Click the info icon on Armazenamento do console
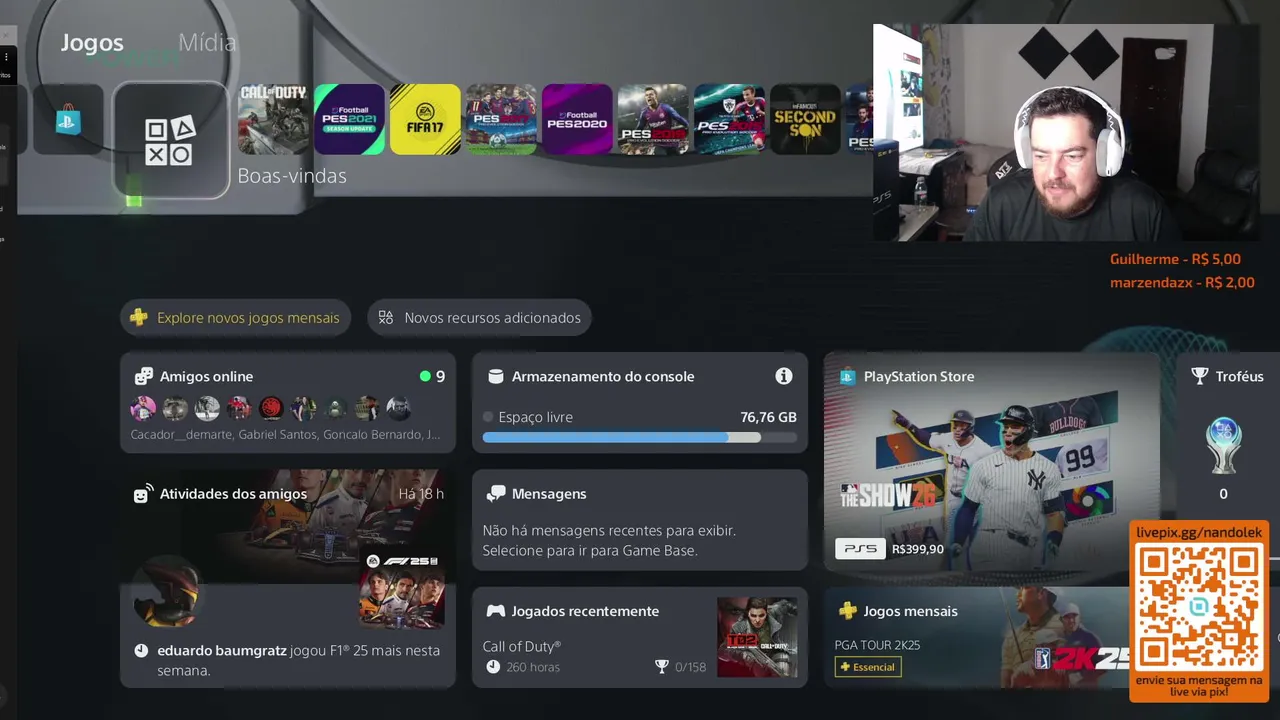Image resolution: width=1280 pixels, height=720 pixels. coord(784,376)
